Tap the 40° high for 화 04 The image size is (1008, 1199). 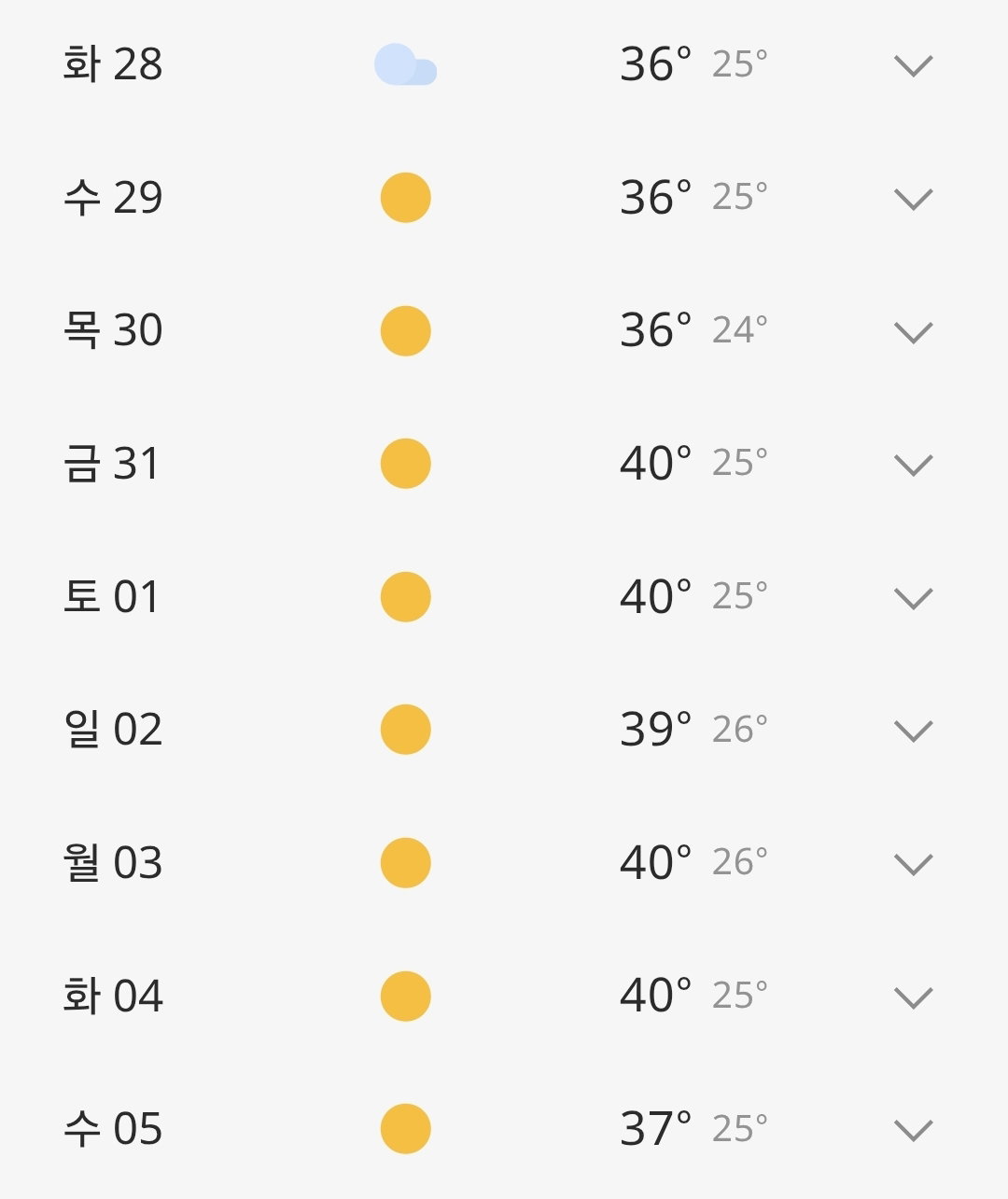coord(656,996)
